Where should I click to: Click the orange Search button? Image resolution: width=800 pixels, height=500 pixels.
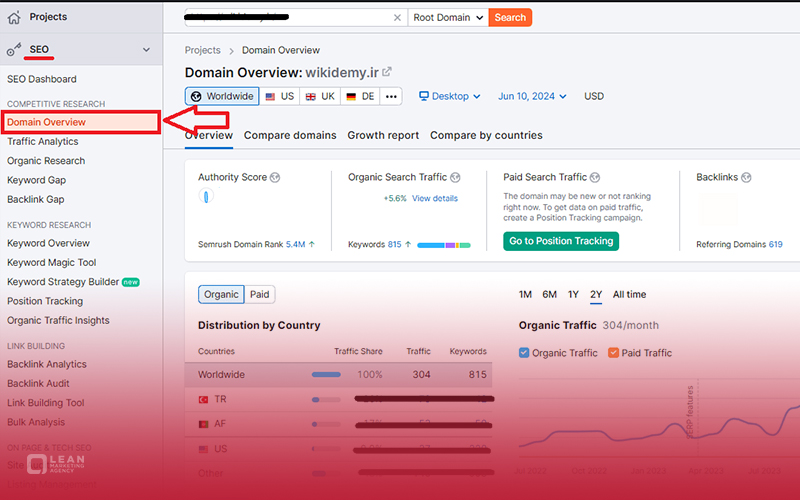[510, 17]
